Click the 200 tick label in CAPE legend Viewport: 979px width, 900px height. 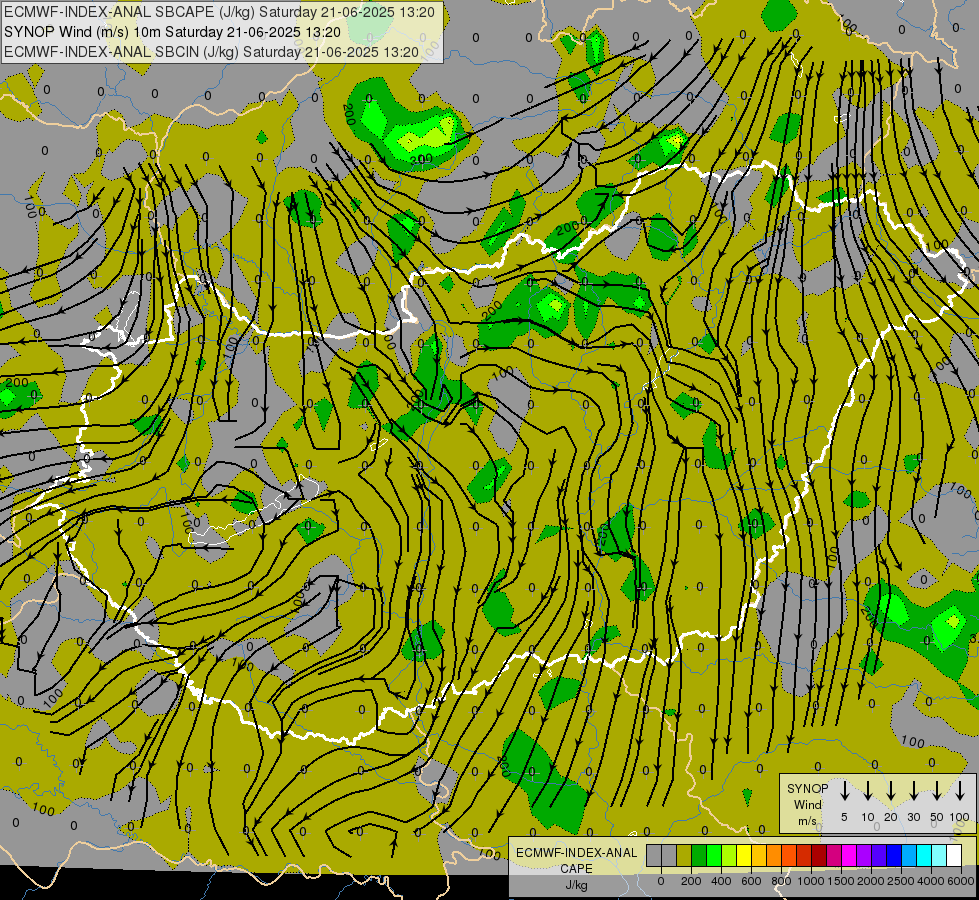coord(691,881)
